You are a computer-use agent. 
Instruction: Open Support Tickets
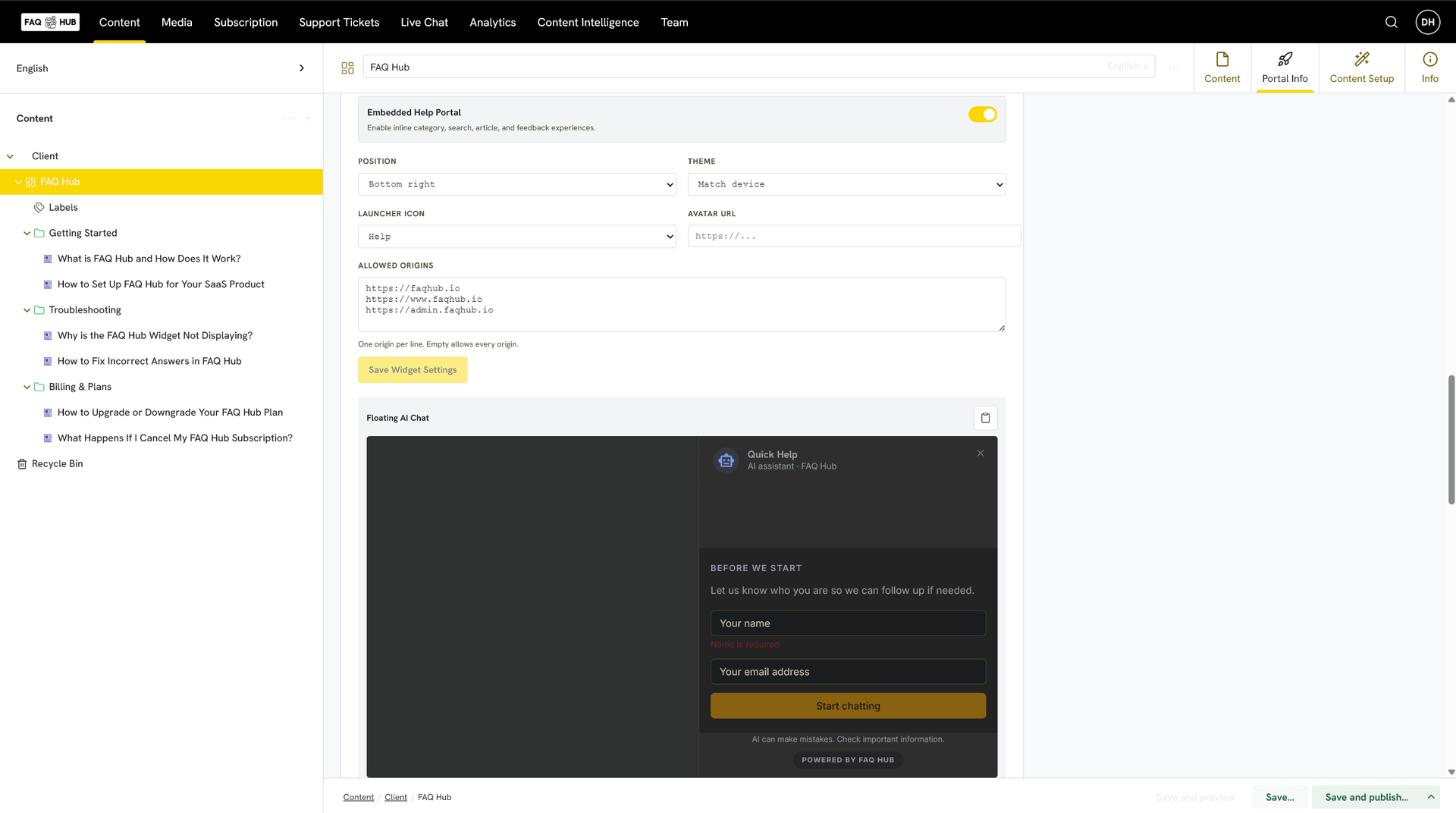pyautogui.click(x=339, y=23)
